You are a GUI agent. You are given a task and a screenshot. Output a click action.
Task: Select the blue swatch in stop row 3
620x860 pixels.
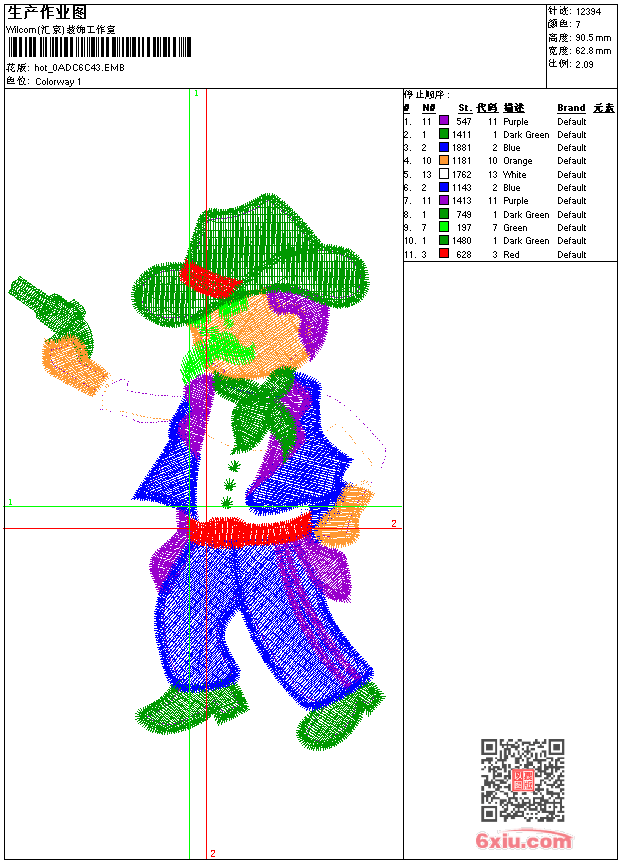[444, 147]
